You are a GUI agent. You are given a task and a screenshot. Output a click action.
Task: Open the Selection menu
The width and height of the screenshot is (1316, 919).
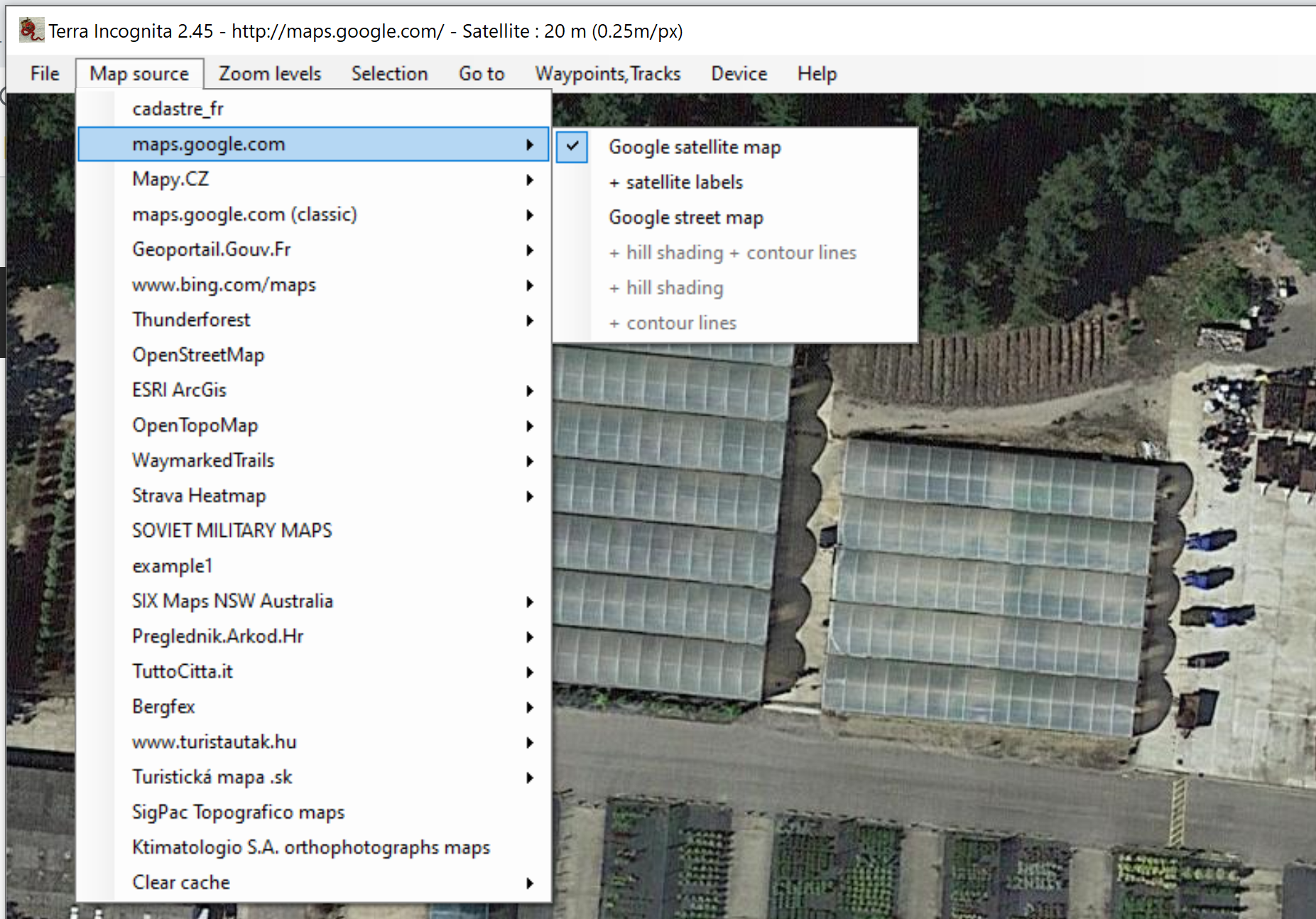390,74
